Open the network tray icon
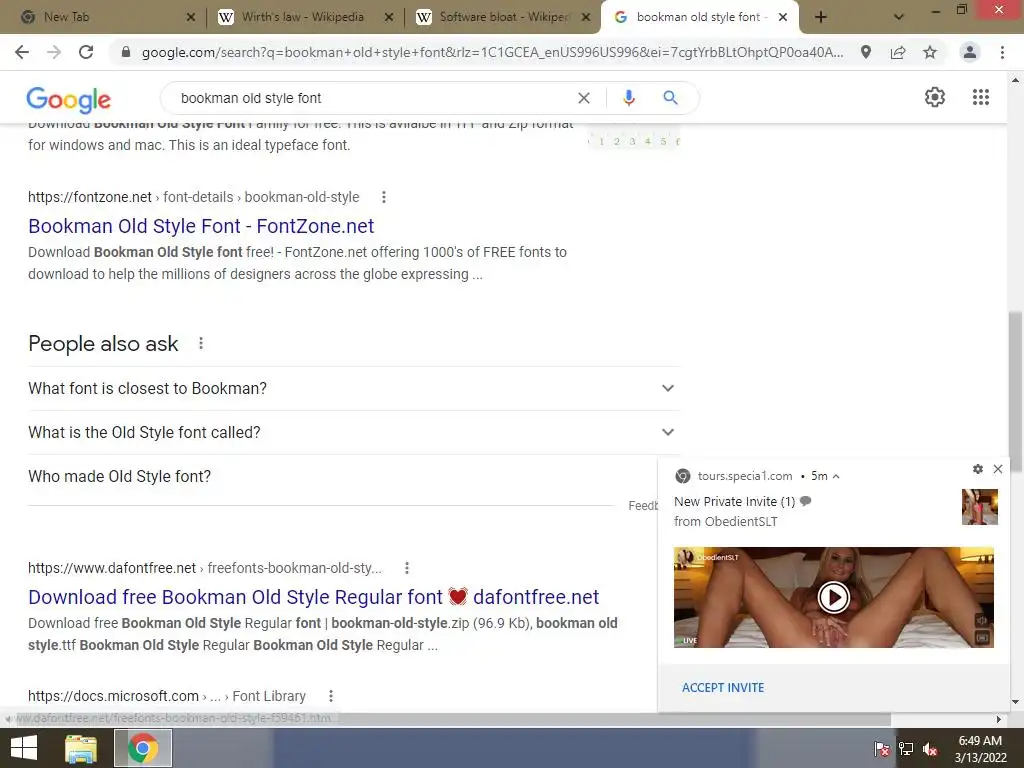1024x768 pixels. pos(906,748)
